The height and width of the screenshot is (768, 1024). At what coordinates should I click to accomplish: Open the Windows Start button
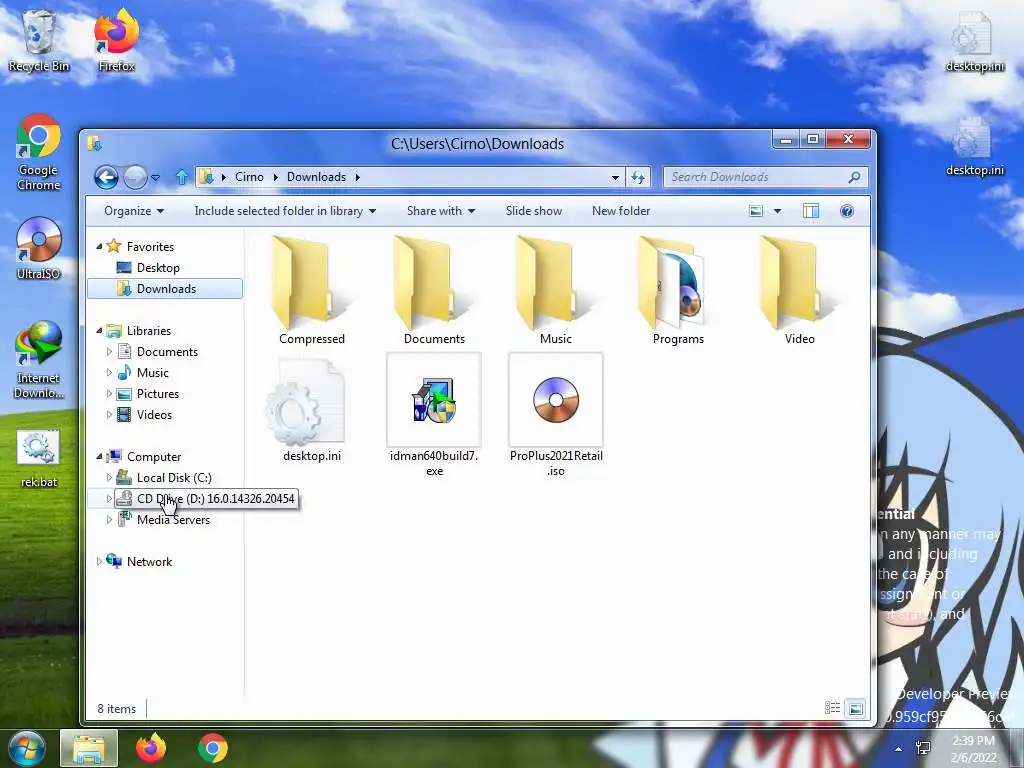click(x=27, y=748)
